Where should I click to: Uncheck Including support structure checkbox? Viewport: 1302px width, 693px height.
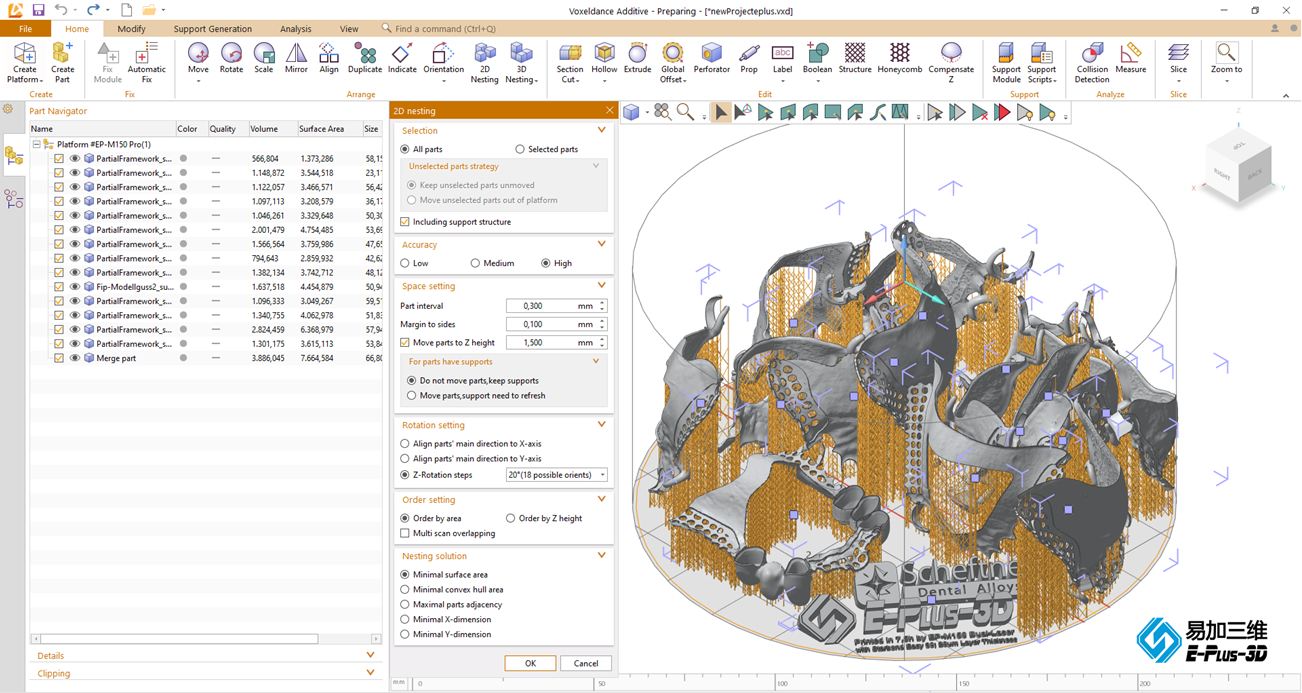pyautogui.click(x=405, y=222)
